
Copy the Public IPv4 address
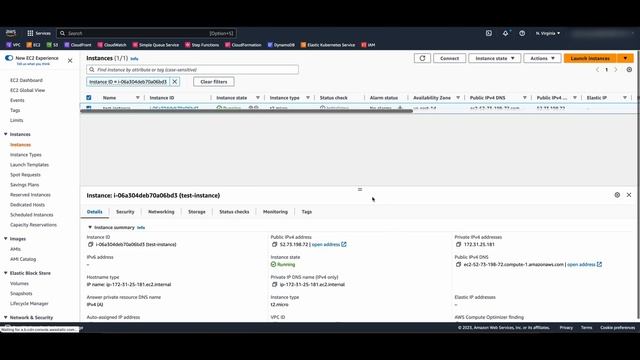274,244
